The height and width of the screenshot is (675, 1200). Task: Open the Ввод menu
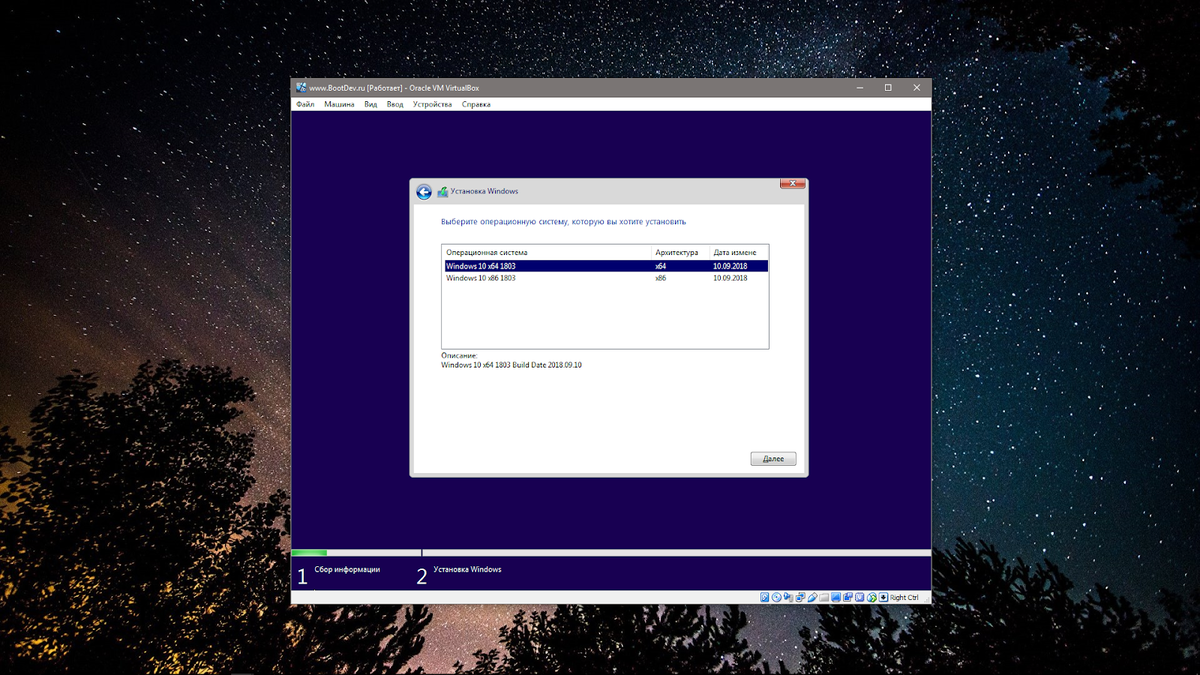[395, 104]
